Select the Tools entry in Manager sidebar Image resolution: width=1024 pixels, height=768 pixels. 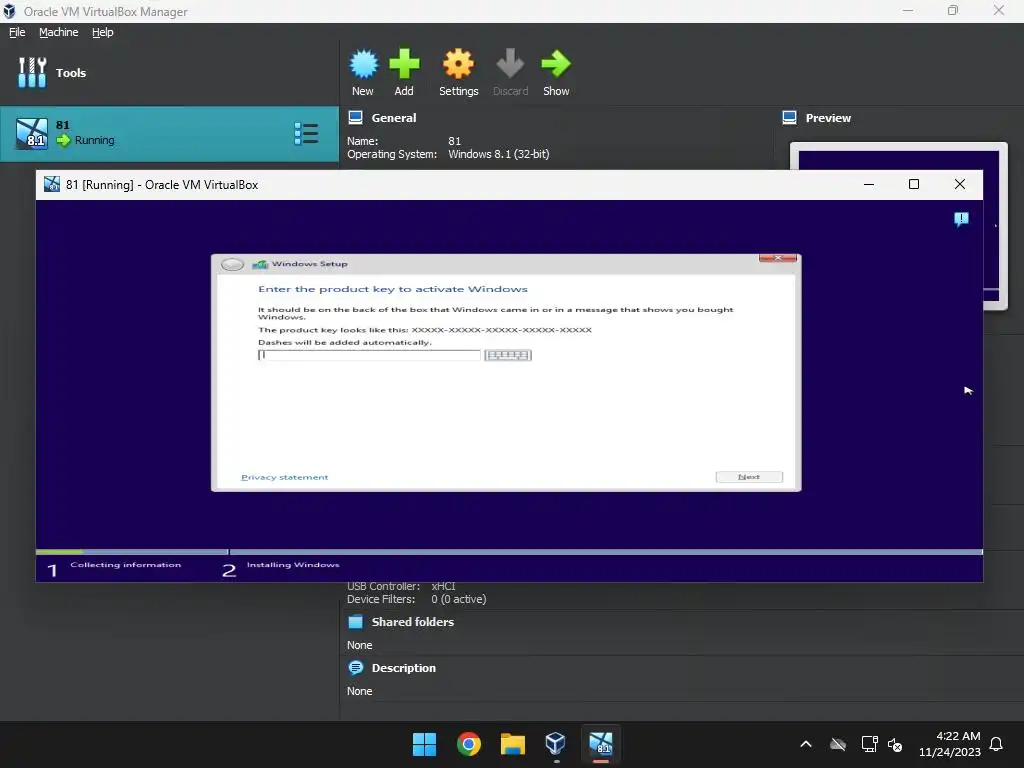pyautogui.click(x=170, y=72)
